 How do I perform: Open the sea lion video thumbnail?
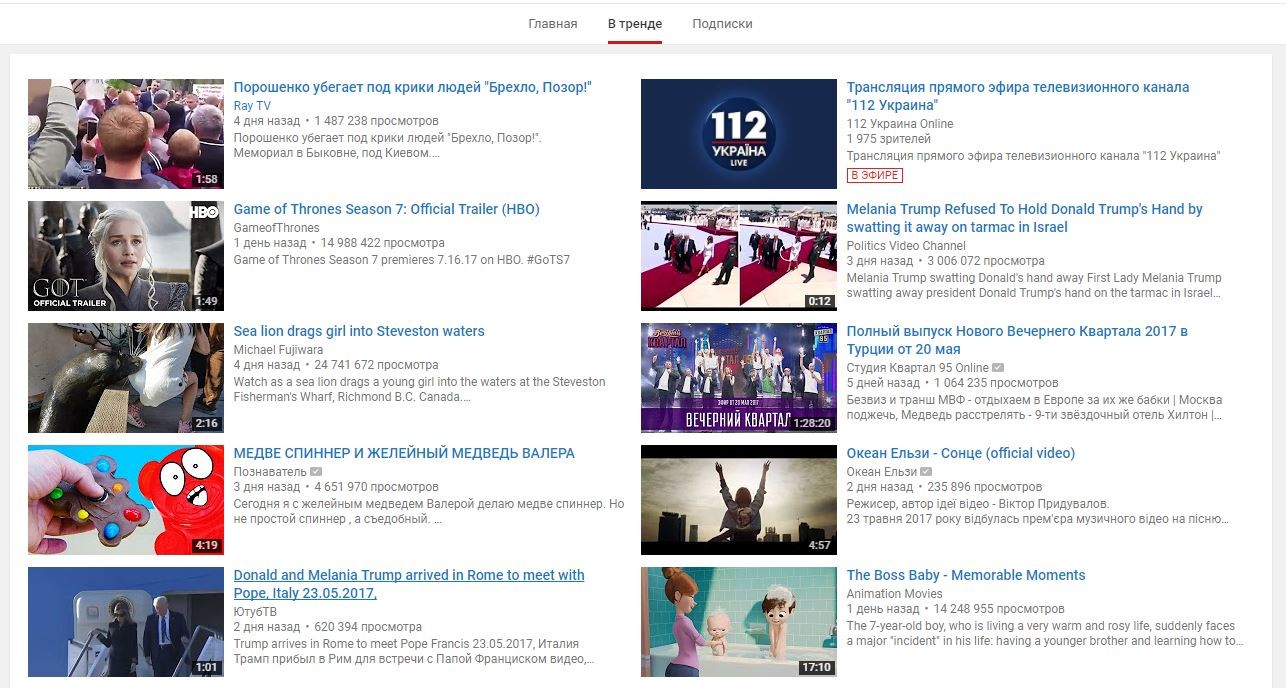click(x=126, y=378)
